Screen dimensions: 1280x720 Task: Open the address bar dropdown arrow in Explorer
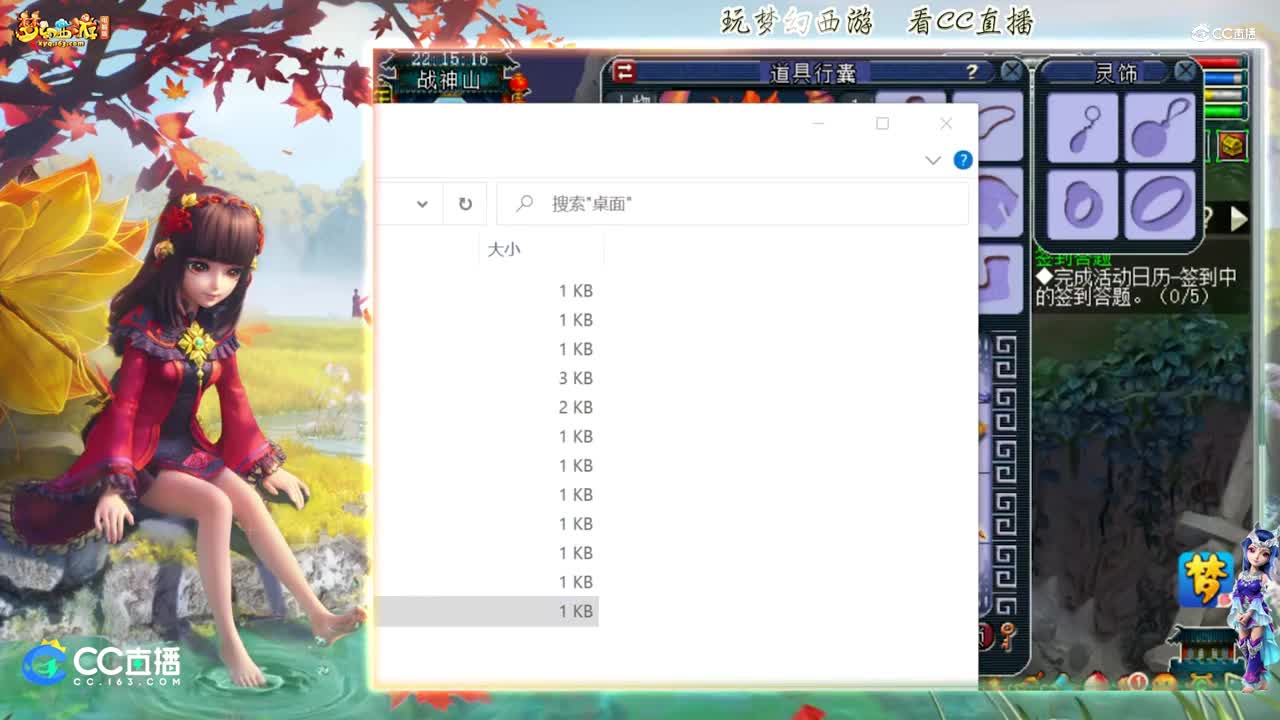coord(422,203)
